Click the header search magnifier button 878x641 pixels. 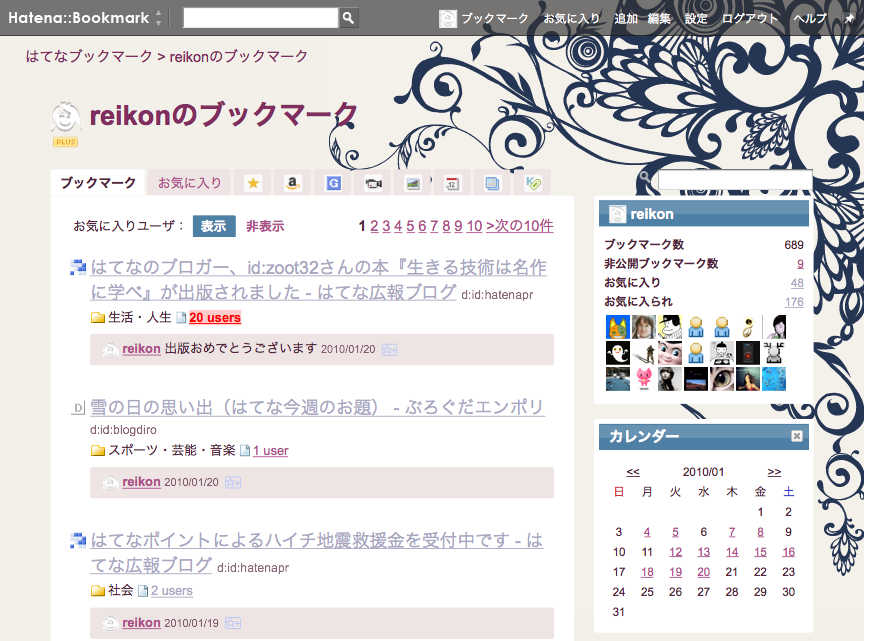(x=348, y=18)
